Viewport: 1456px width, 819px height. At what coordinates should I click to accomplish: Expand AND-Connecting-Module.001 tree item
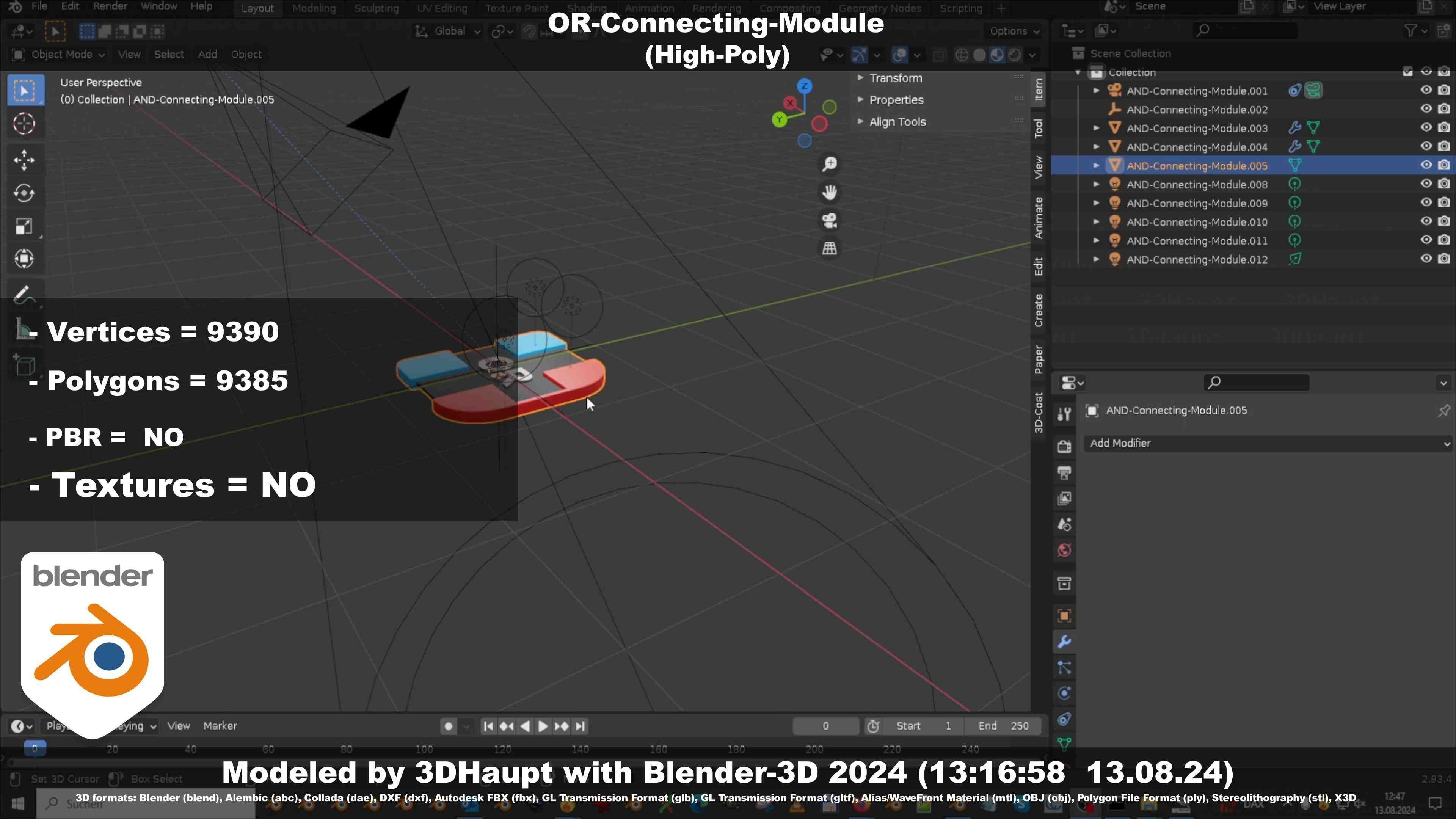tap(1096, 91)
